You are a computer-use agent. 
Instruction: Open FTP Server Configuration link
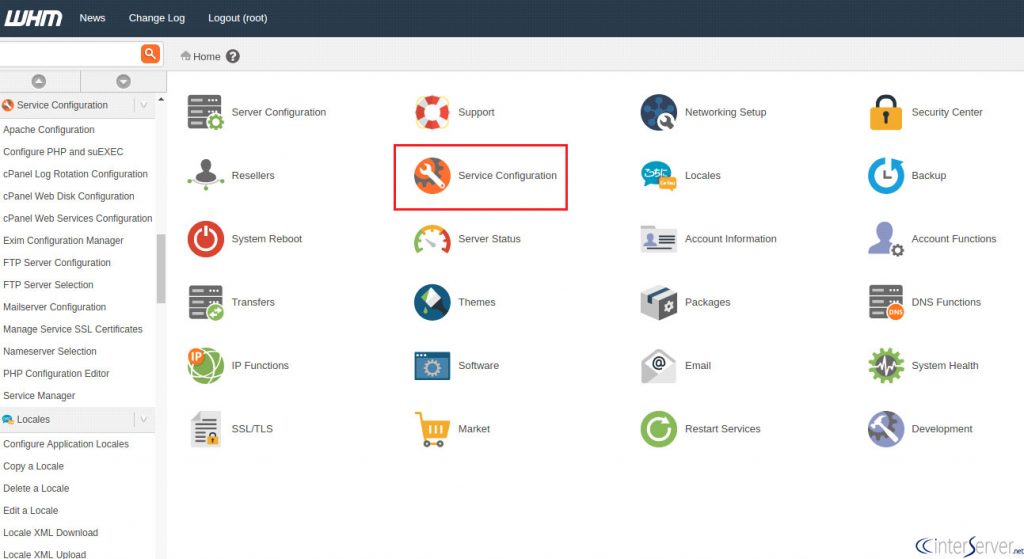(57, 263)
